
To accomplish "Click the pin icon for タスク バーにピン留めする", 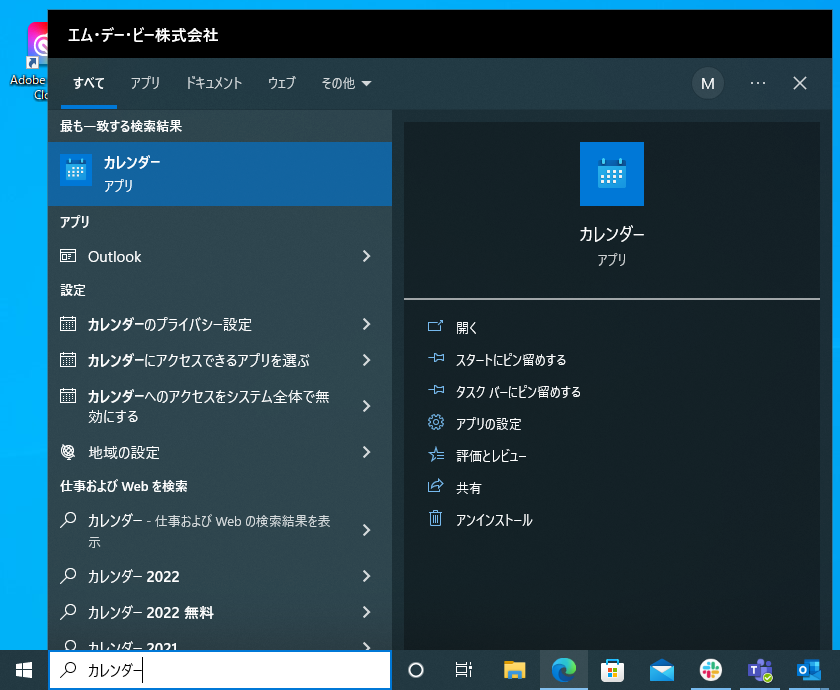I will pyautogui.click(x=436, y=391).
